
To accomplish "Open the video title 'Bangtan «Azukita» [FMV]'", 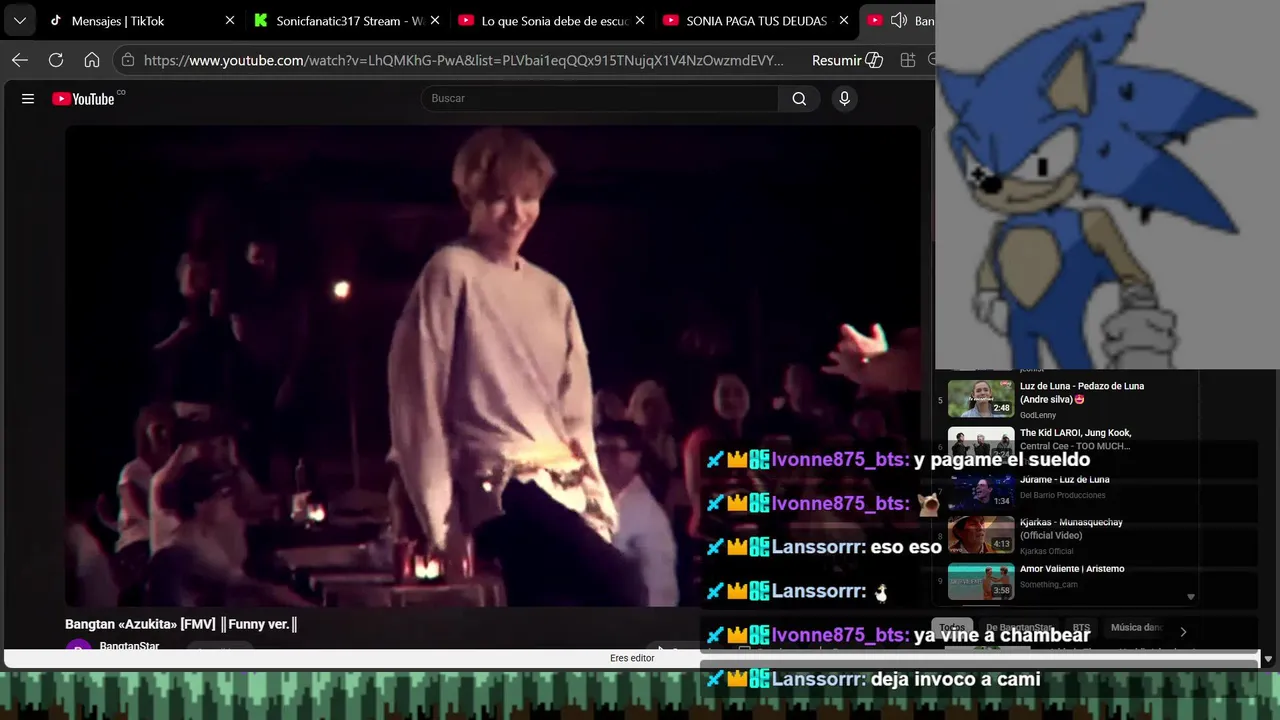I will [181, 624].
